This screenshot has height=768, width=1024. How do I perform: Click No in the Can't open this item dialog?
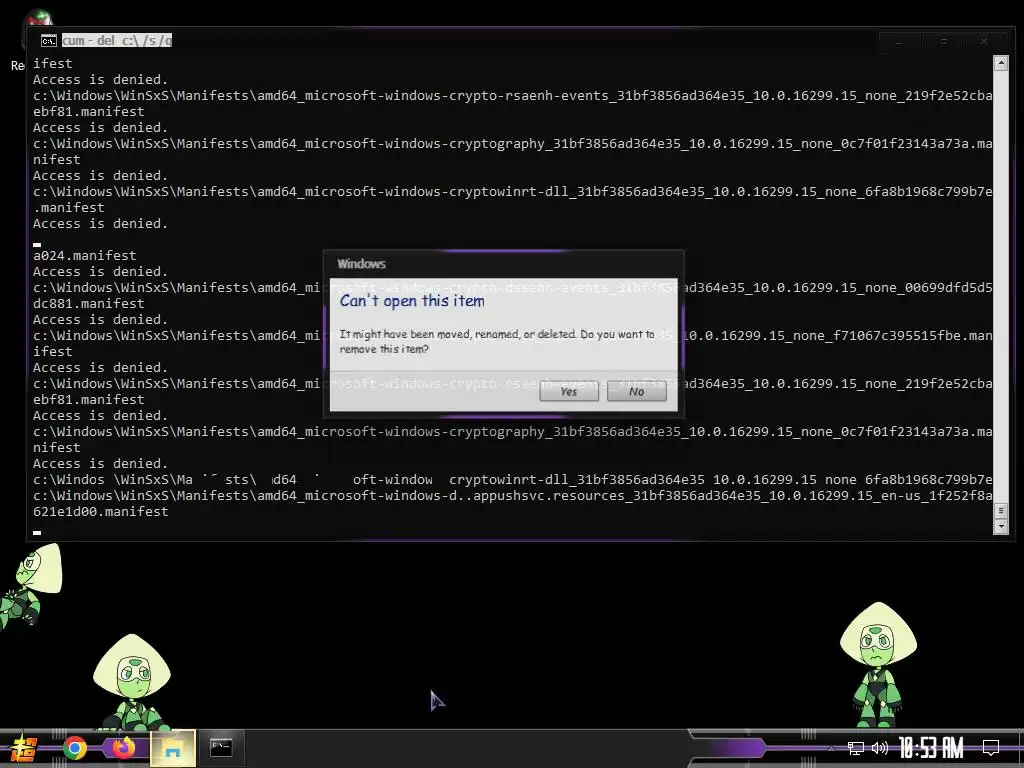click(x=637, y=391)
